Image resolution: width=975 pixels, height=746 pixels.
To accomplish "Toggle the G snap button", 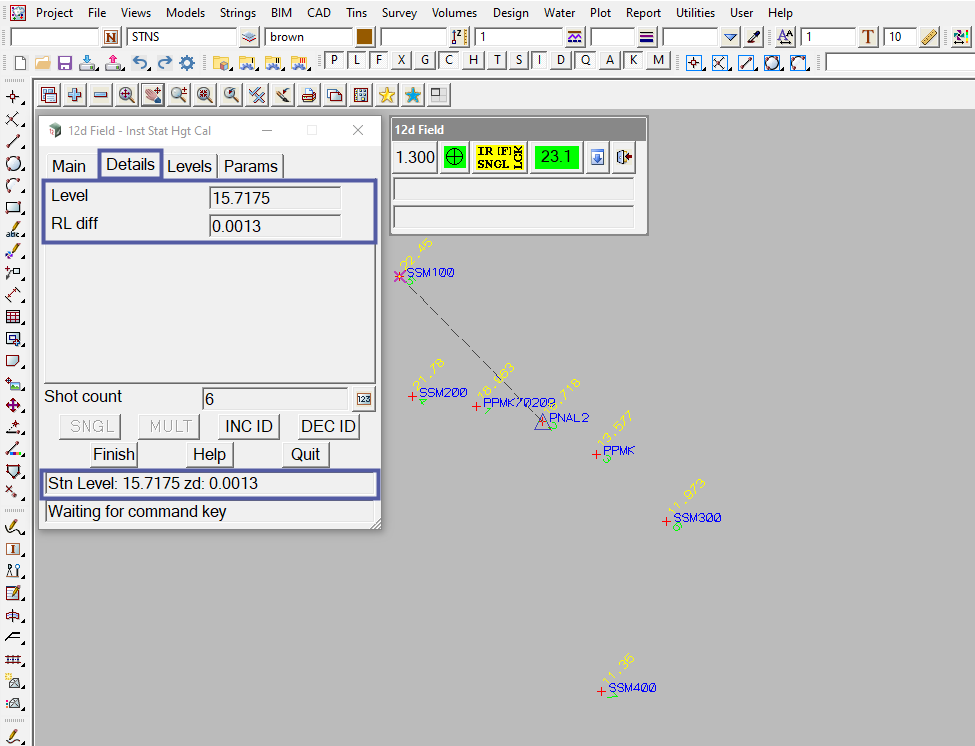I will pos(425,60).
